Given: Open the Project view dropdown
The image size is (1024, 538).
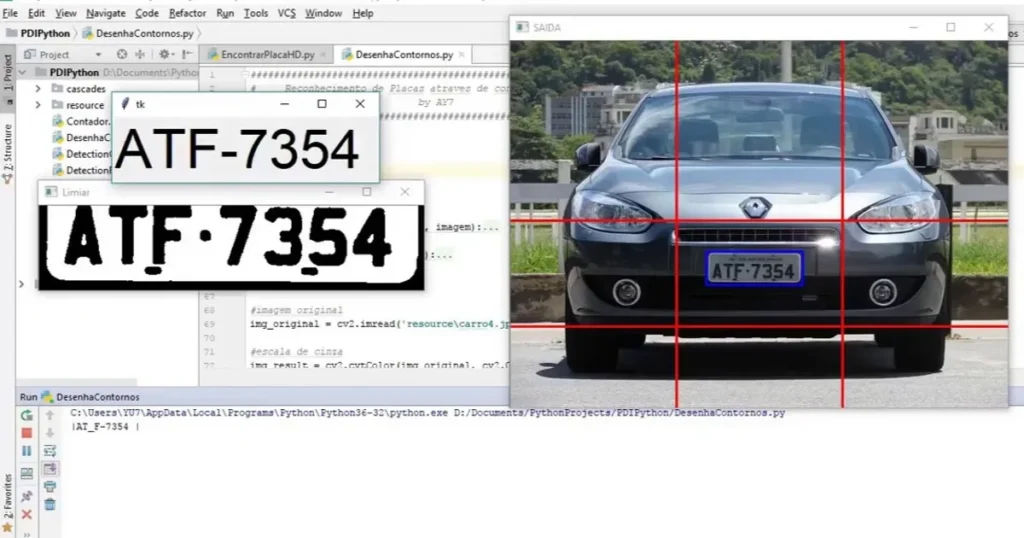Looking at the screenshot, I should point(98,55).
